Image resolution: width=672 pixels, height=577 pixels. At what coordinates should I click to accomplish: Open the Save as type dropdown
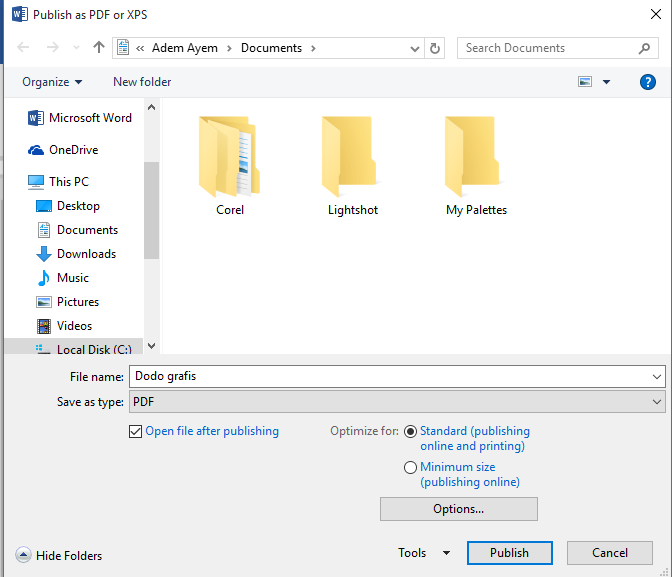coord(397,402)
